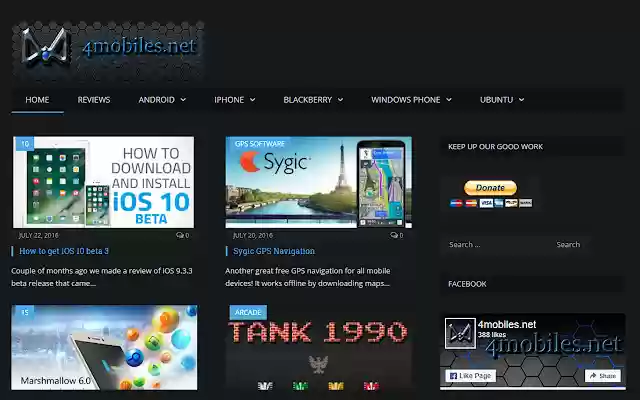The width and height of the screenshot is (640, 400).
Task: Click the Visa card icon under Donate
Action: click(x=486, y=203)
